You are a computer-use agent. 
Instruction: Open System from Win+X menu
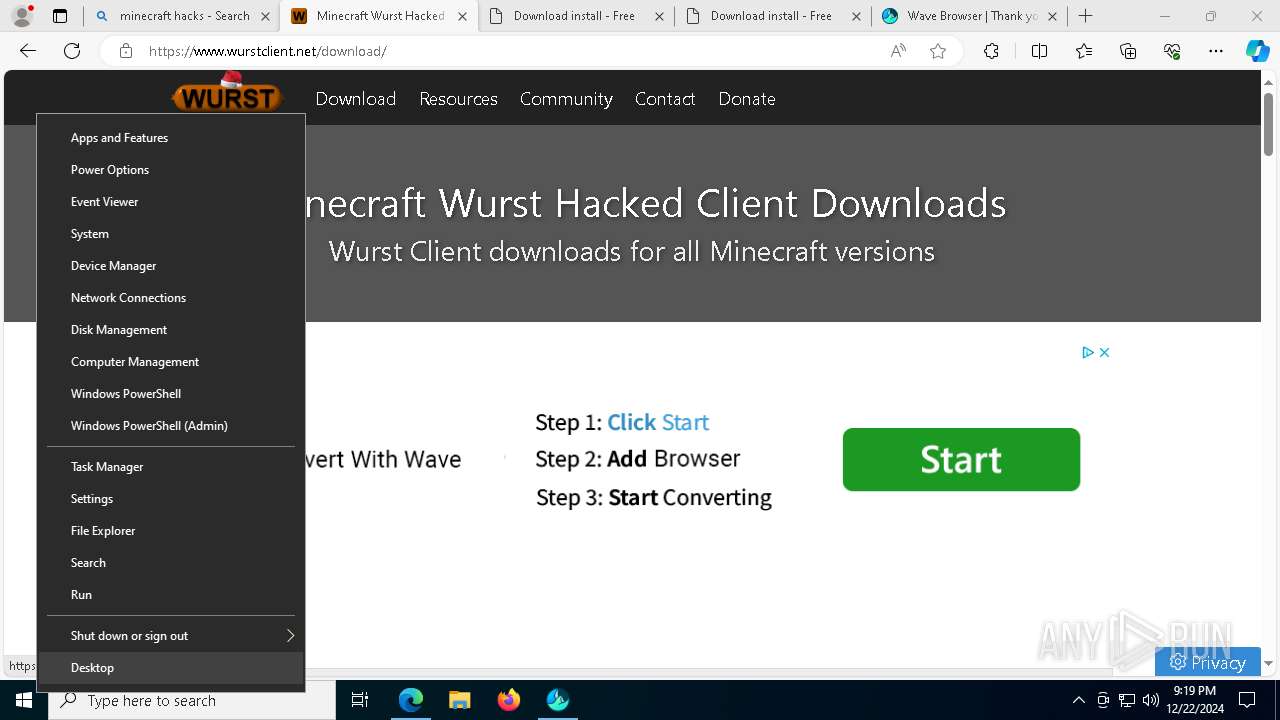171,234
